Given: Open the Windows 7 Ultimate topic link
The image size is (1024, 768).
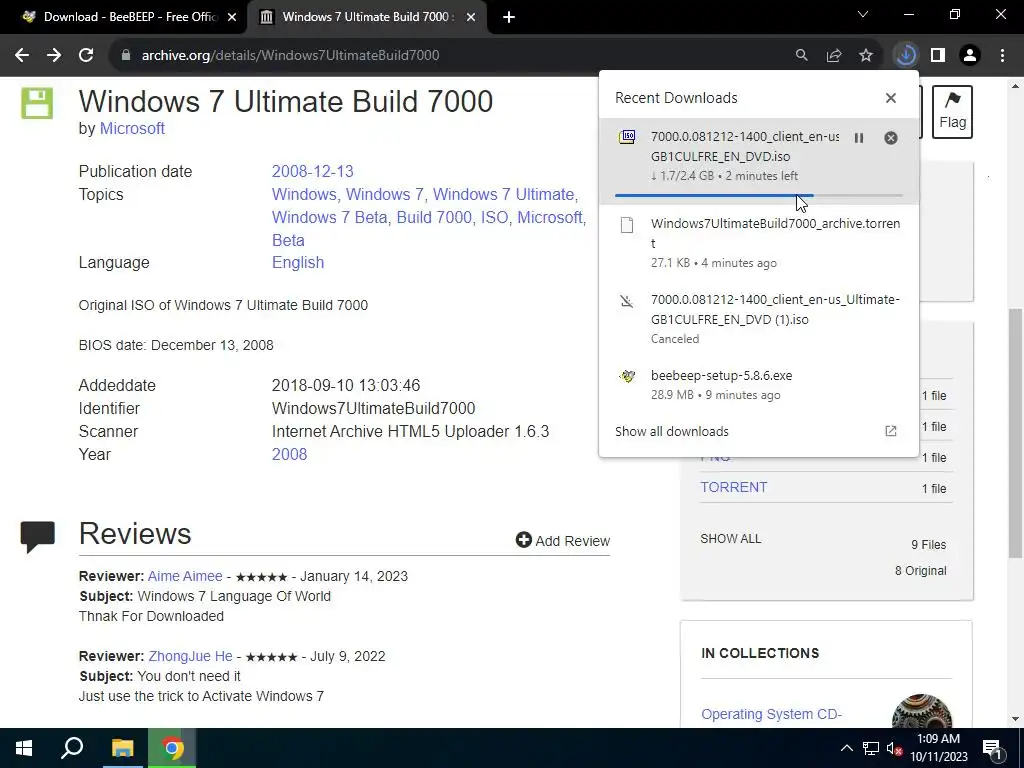Looking at the screenshot, I should pos(504,195).
